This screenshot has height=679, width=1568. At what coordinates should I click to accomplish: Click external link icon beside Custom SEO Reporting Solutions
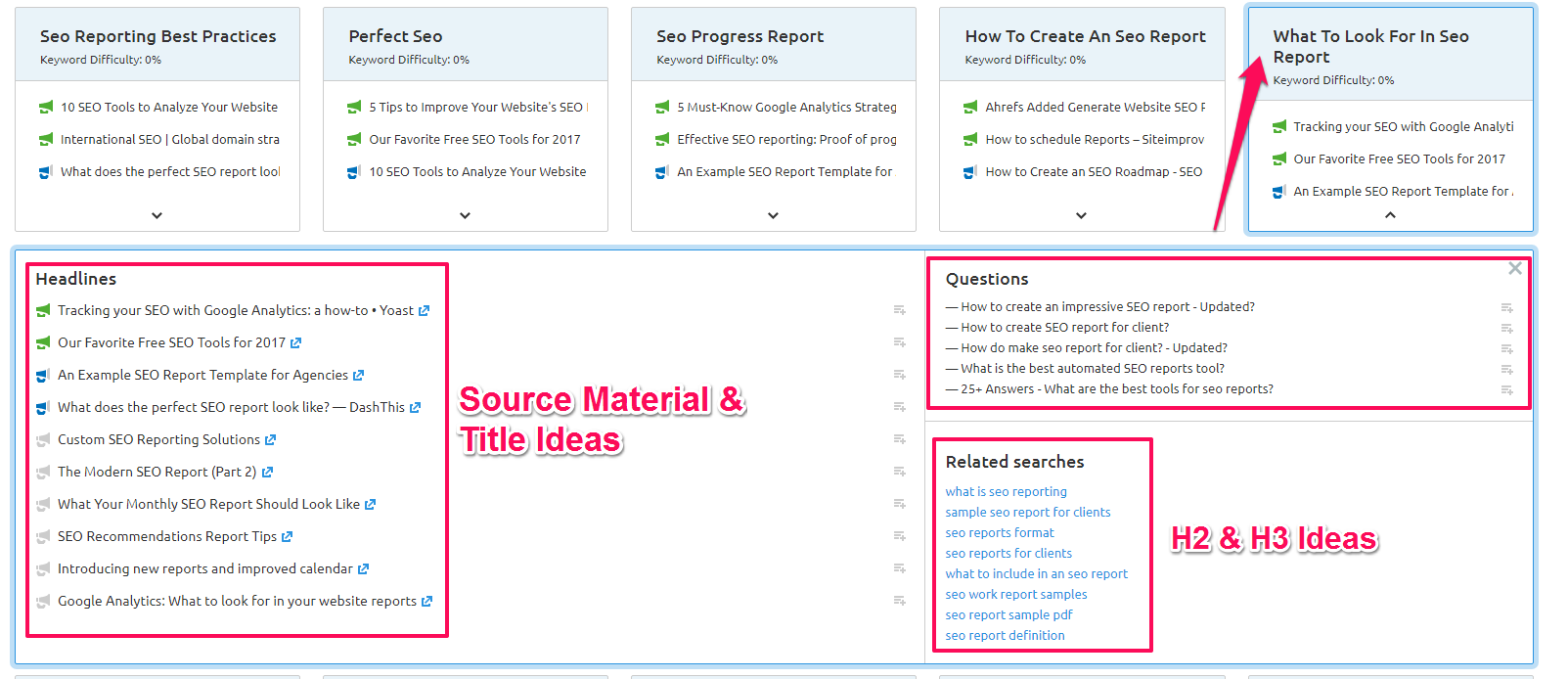pos(270,440)
